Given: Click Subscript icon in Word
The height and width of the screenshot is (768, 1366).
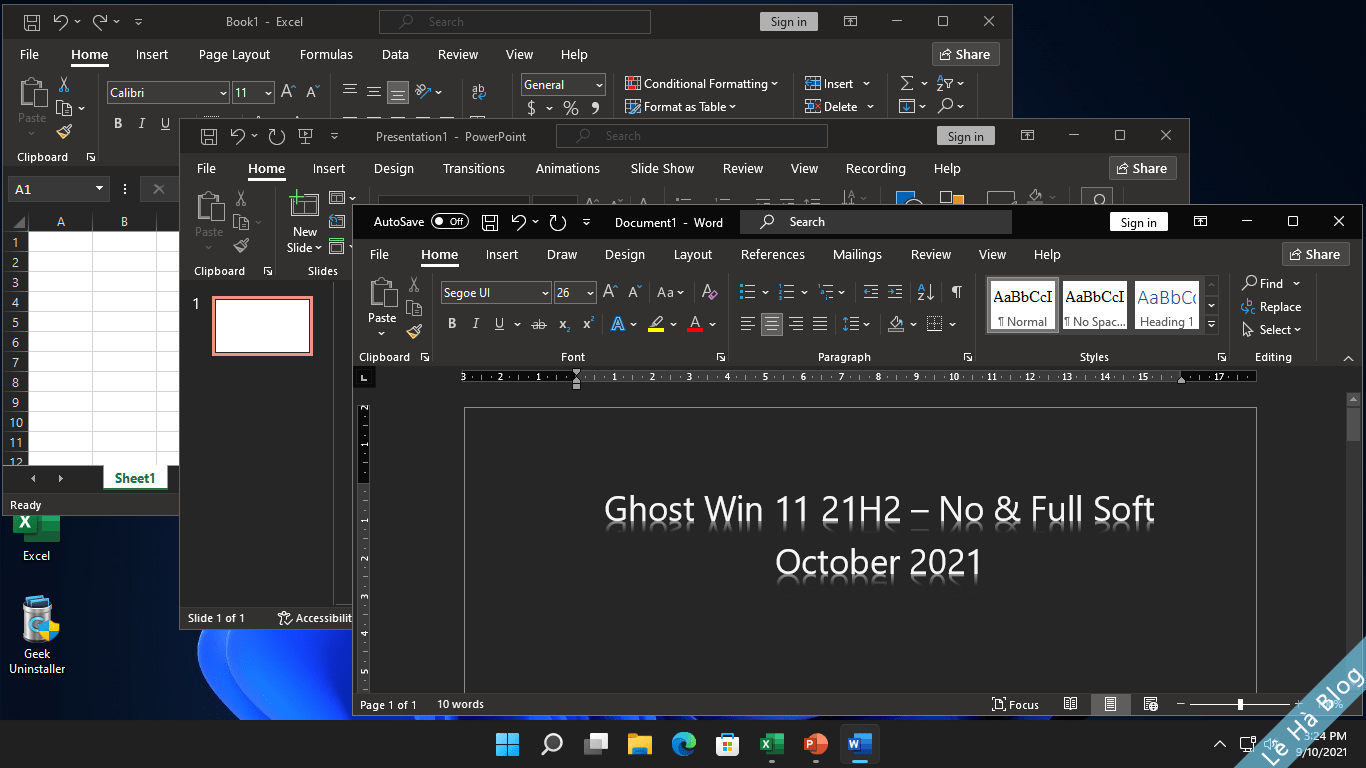Looking at the screenshot, I should click(x=564, y=324).
